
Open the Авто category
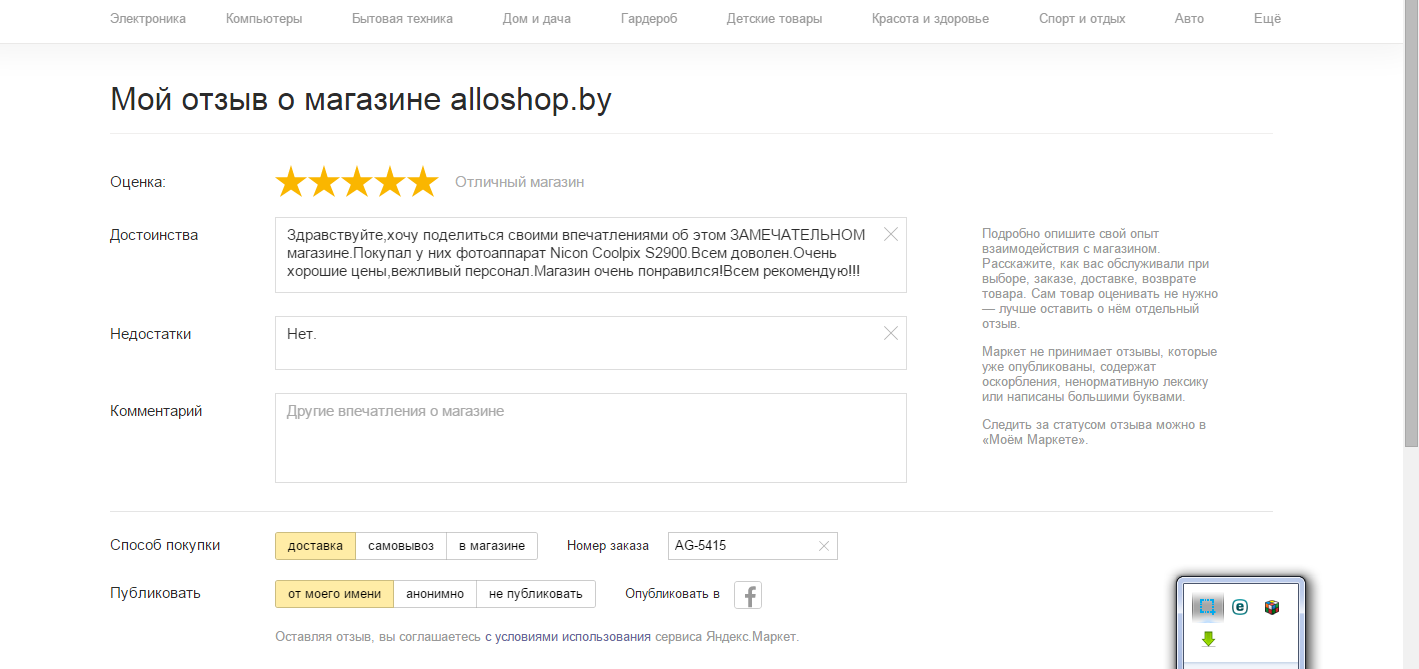coord(1189,18)
